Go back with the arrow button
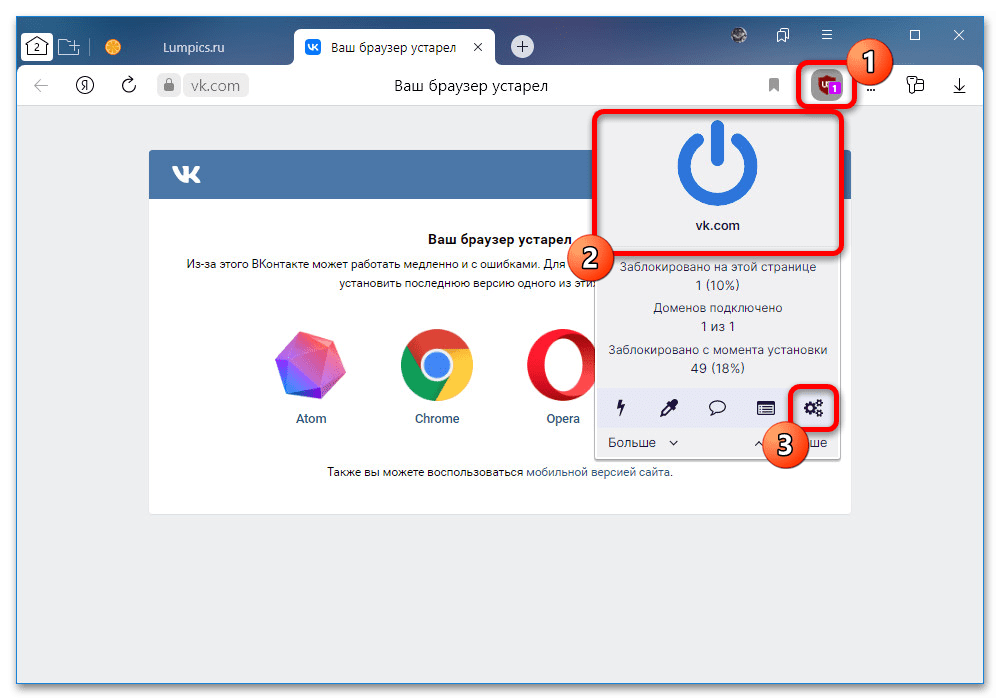Screen dimensions: 1000x700 tap(41, 85)
